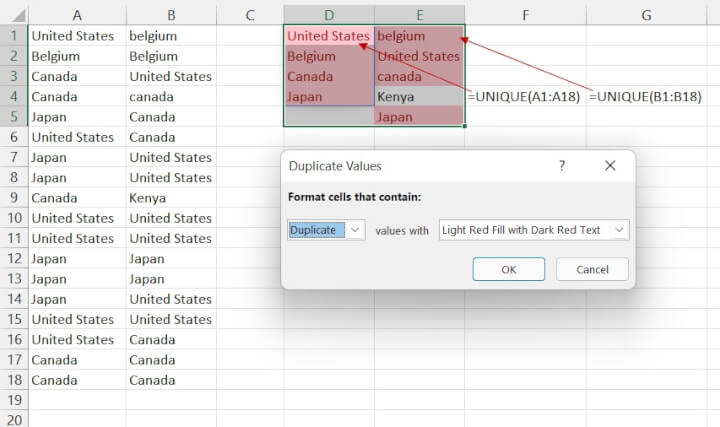The width and height of the screenshot is (720, 427).
Task: Expand the format style dropdown arrow
Action: click(x=619, y=230)
